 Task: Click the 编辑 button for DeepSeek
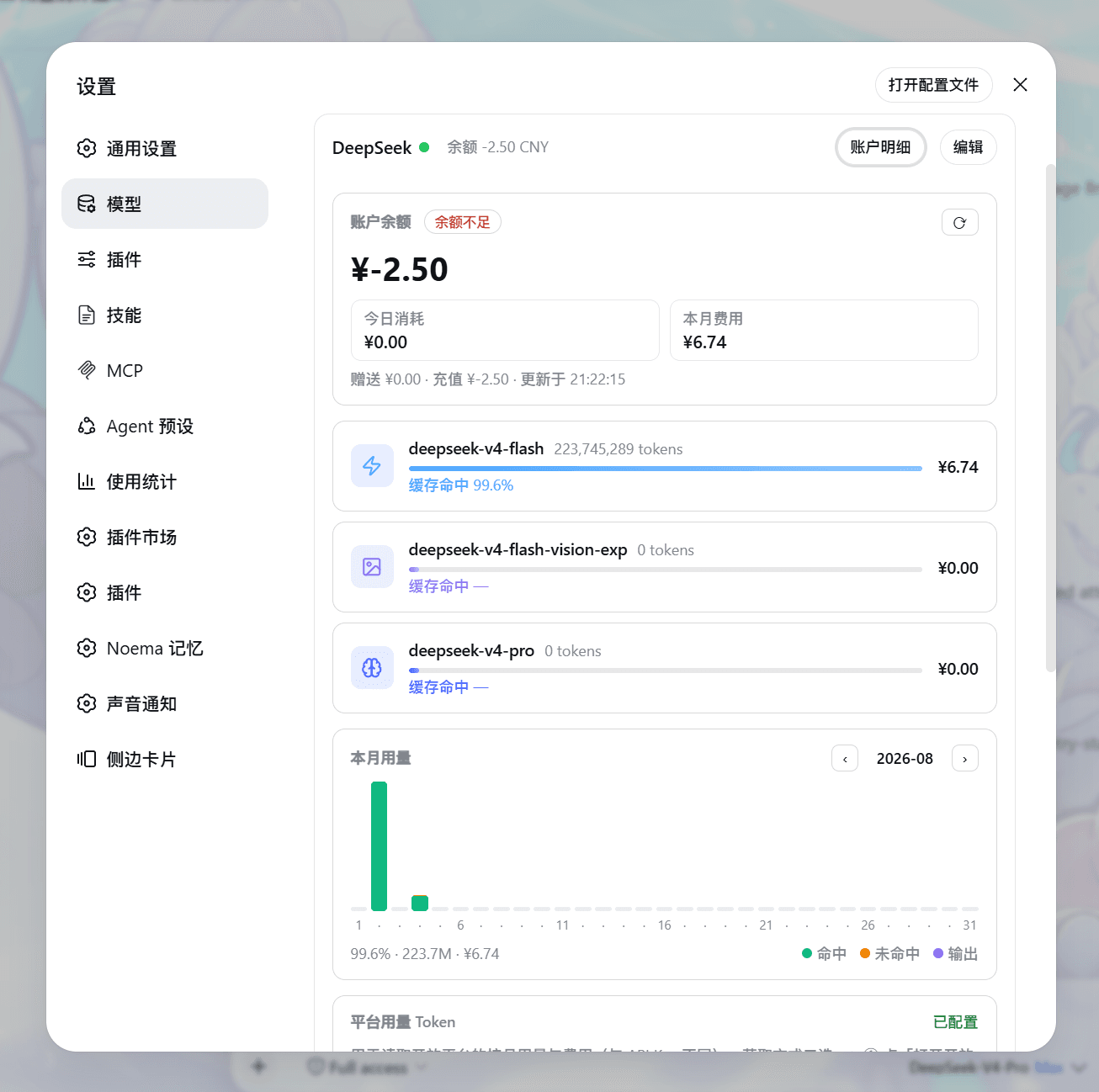pyautogui.click(x=968, y=147)
